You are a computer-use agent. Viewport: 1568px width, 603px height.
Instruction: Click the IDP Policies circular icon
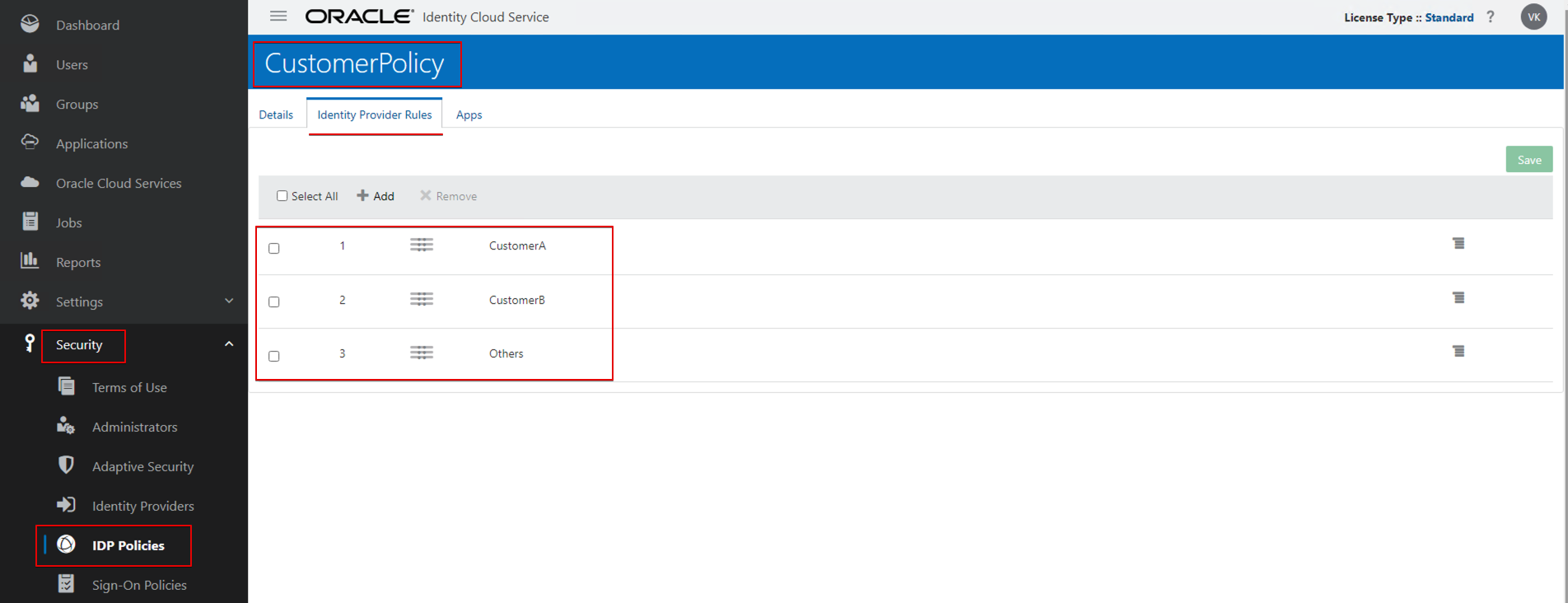[66, 544]
